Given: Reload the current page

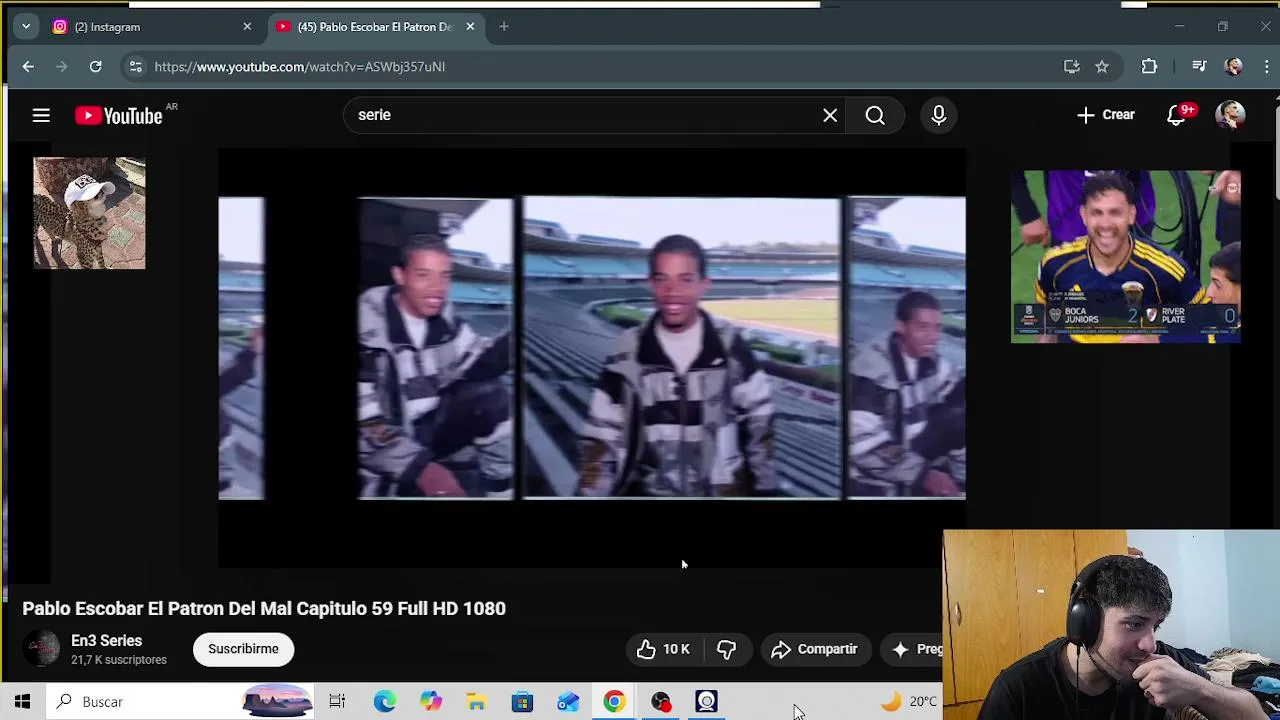Looking at the screenshot, I should pos(95,67).
